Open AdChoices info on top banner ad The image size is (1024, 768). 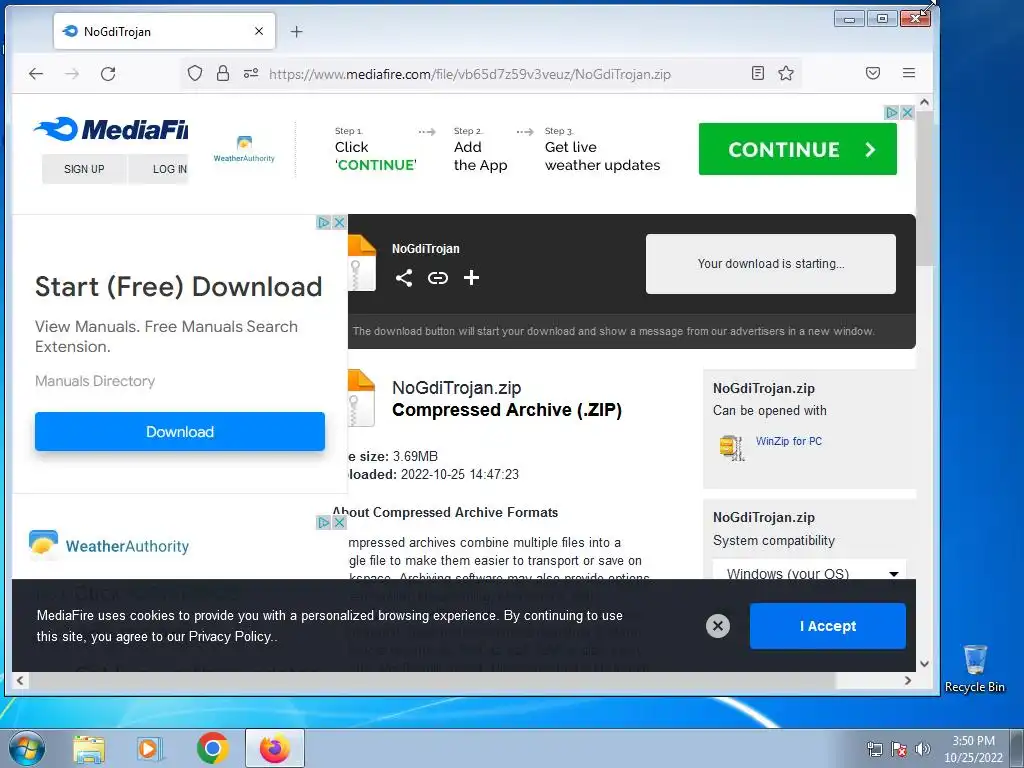pyautogui.click(x=891, y=112)
